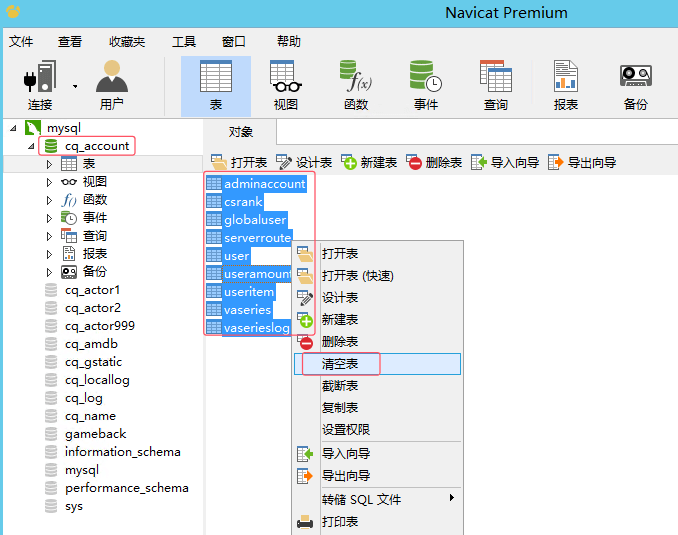The width and height of the screenshot is (678, 535).
Task: Select the csrank table
Action: [234, 202]
